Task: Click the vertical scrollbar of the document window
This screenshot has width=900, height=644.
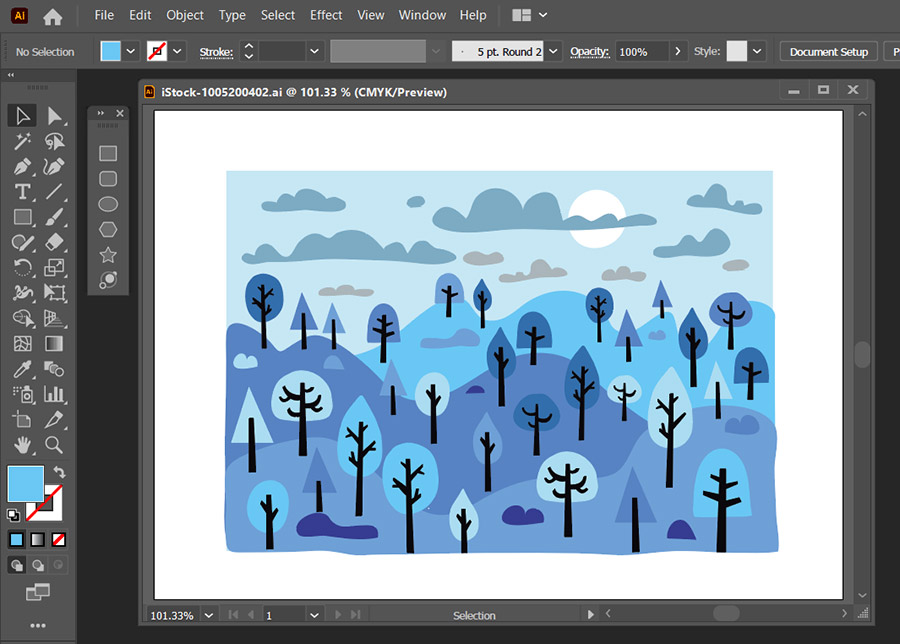Action: click(x=861, y=355)
